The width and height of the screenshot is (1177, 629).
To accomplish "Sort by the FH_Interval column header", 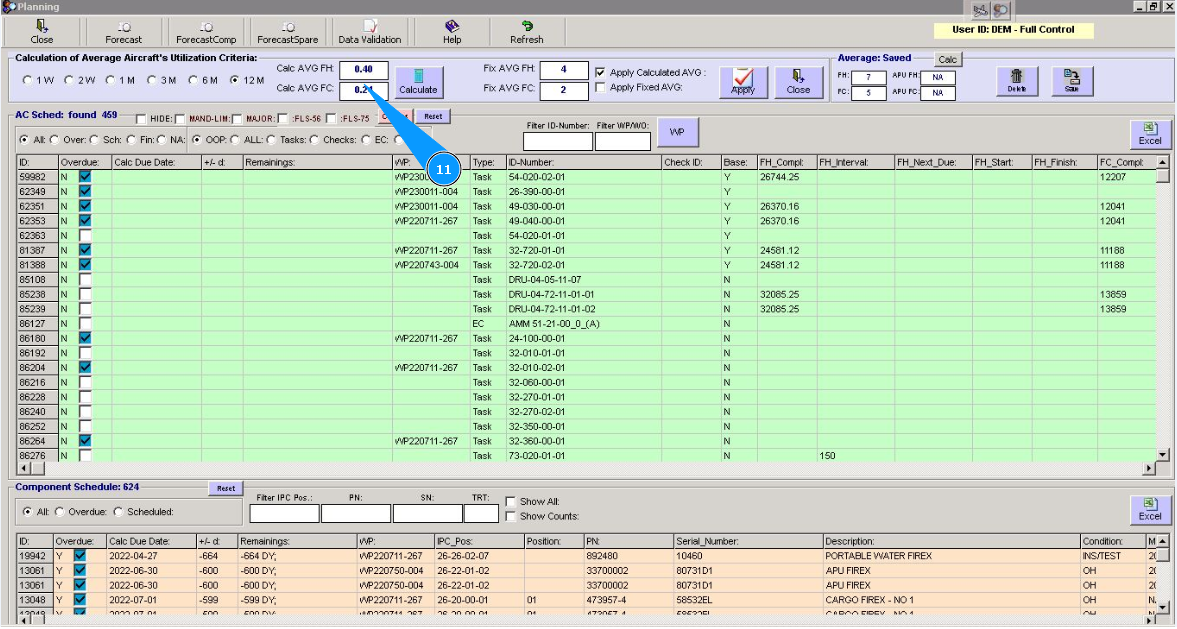I will [853, 162].
